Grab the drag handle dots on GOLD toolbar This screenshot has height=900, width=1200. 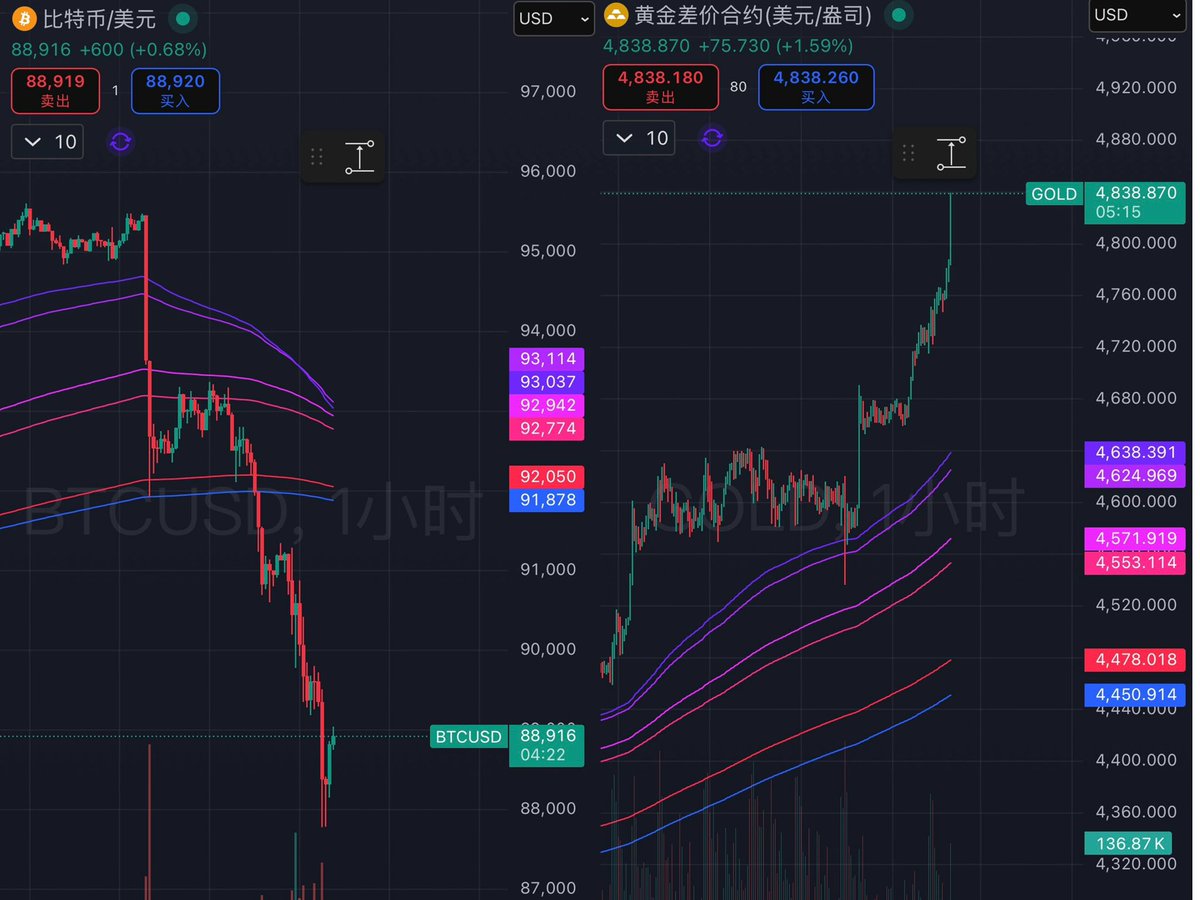908,153
